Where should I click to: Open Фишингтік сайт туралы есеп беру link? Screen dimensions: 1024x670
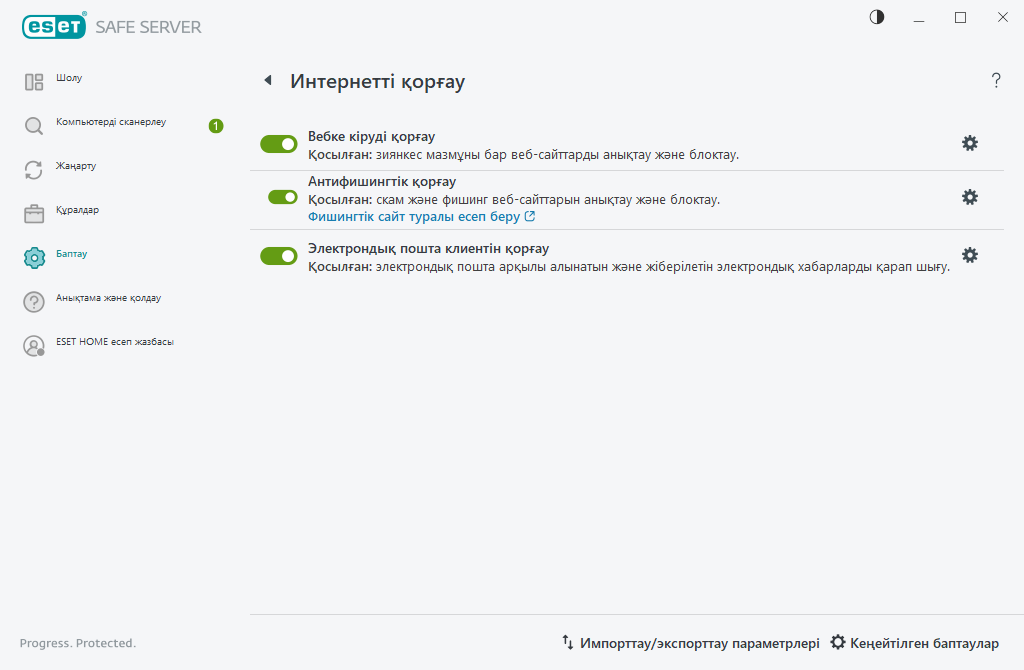click(x=420, y=216)
